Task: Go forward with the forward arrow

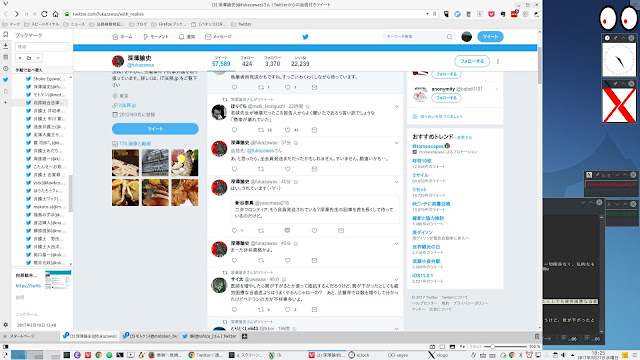Action: (x=17, y=14)
